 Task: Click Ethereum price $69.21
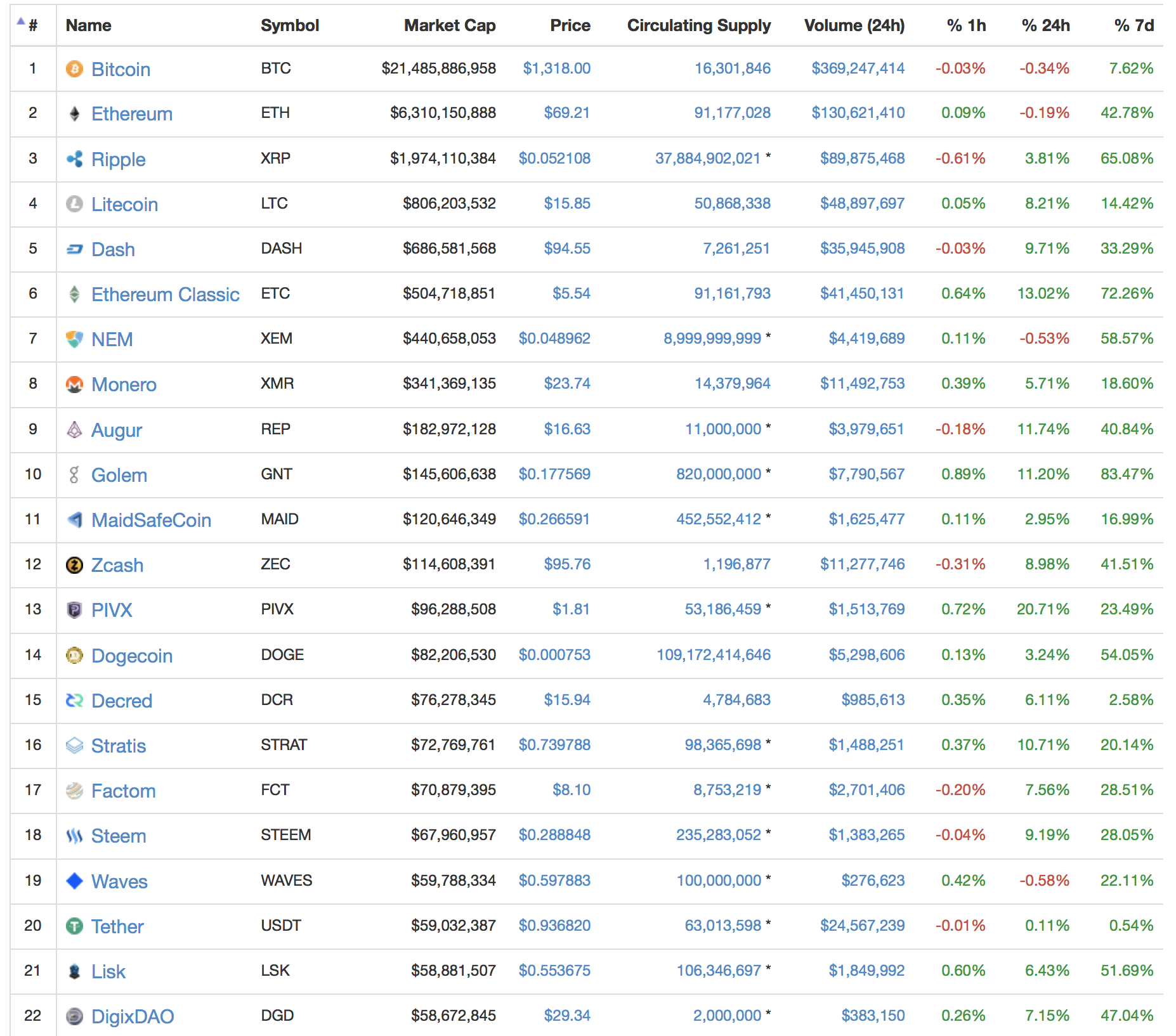click(567, 113)
